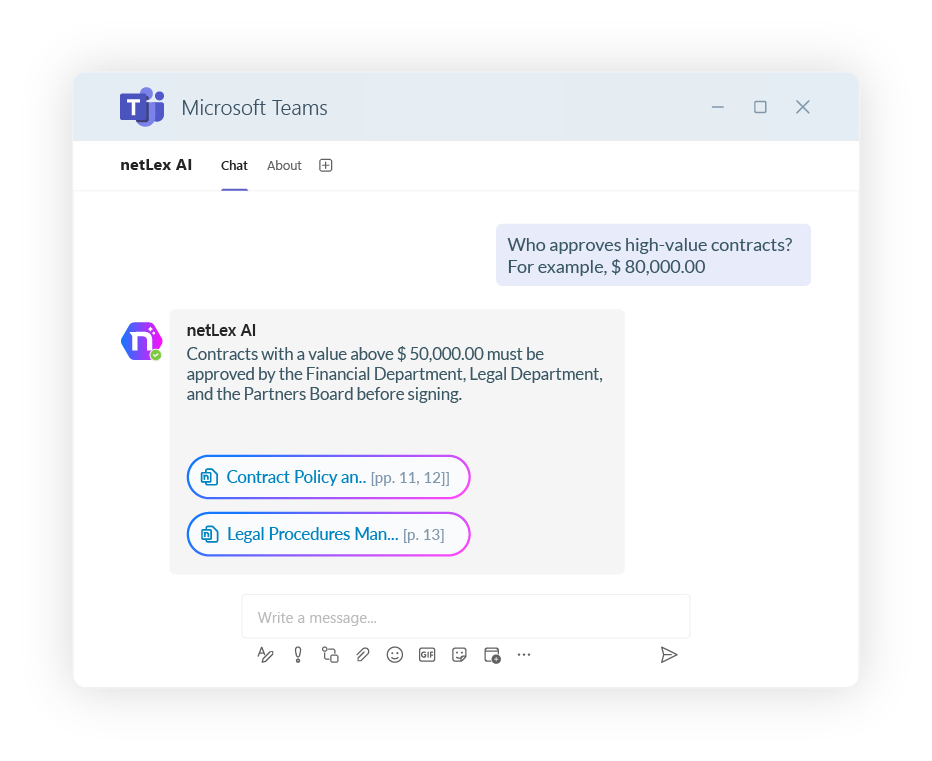Image resolution: width=932 pixels, height=761 pixels.
Task: Click the netLex AI app title
Action: (x=156, y=165)
